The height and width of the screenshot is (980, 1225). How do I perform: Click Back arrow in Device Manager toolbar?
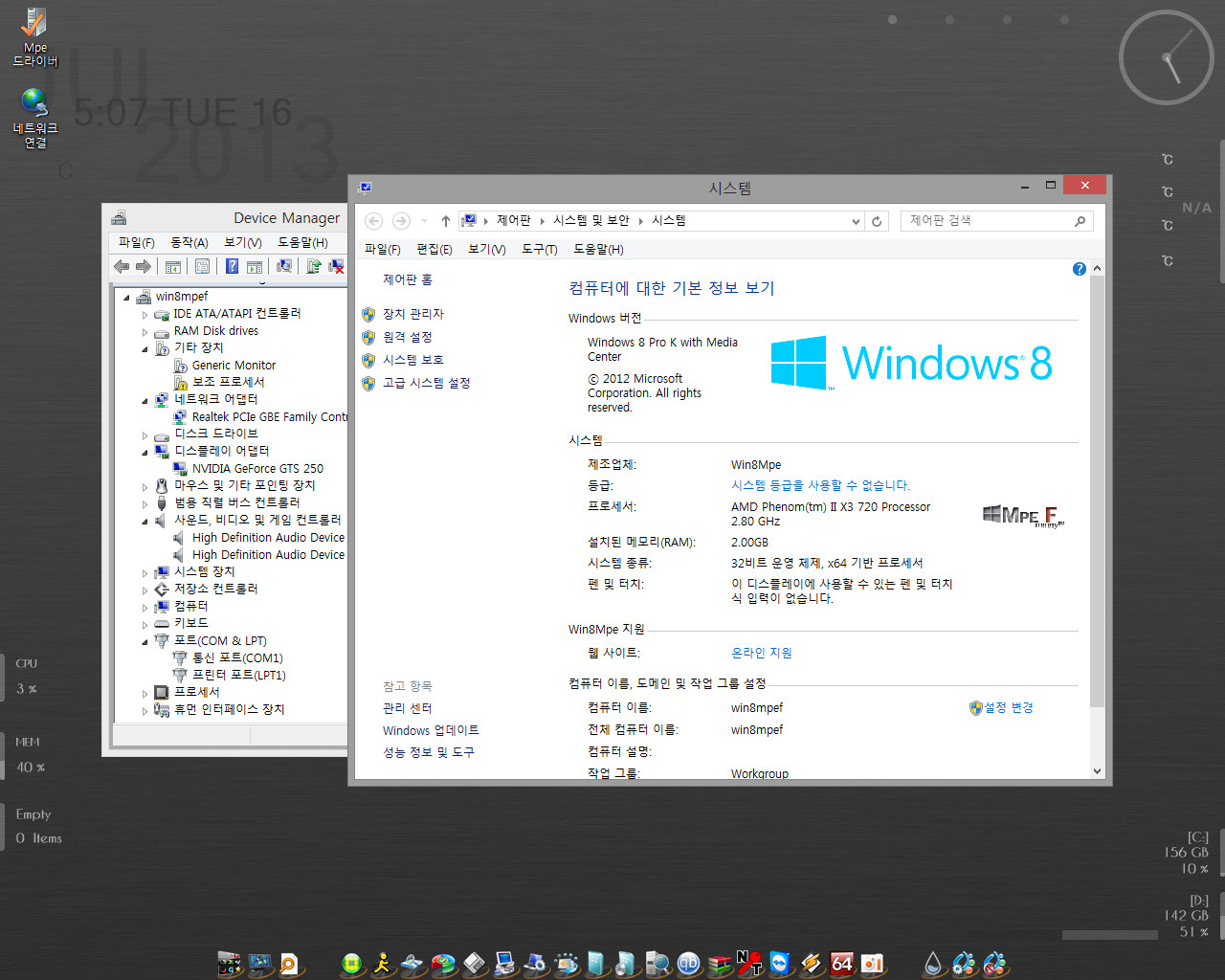pos(122,267)
